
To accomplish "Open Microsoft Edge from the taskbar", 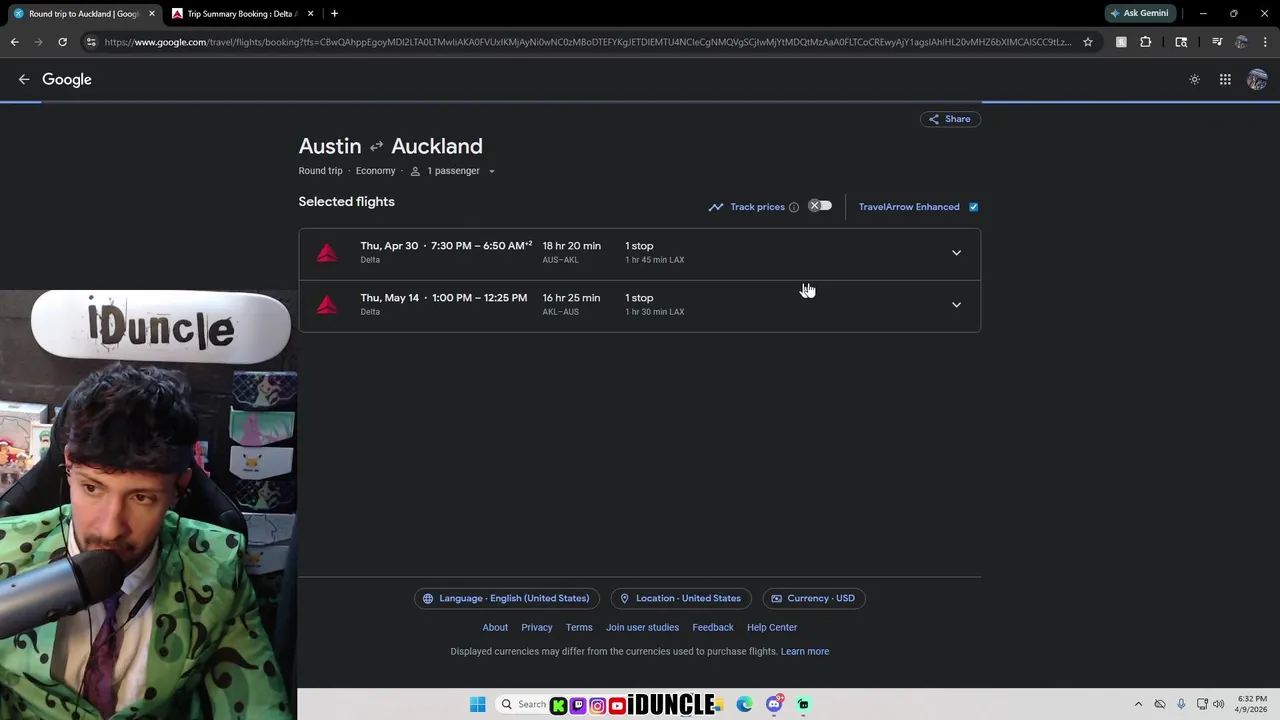I will pos(744,705).
